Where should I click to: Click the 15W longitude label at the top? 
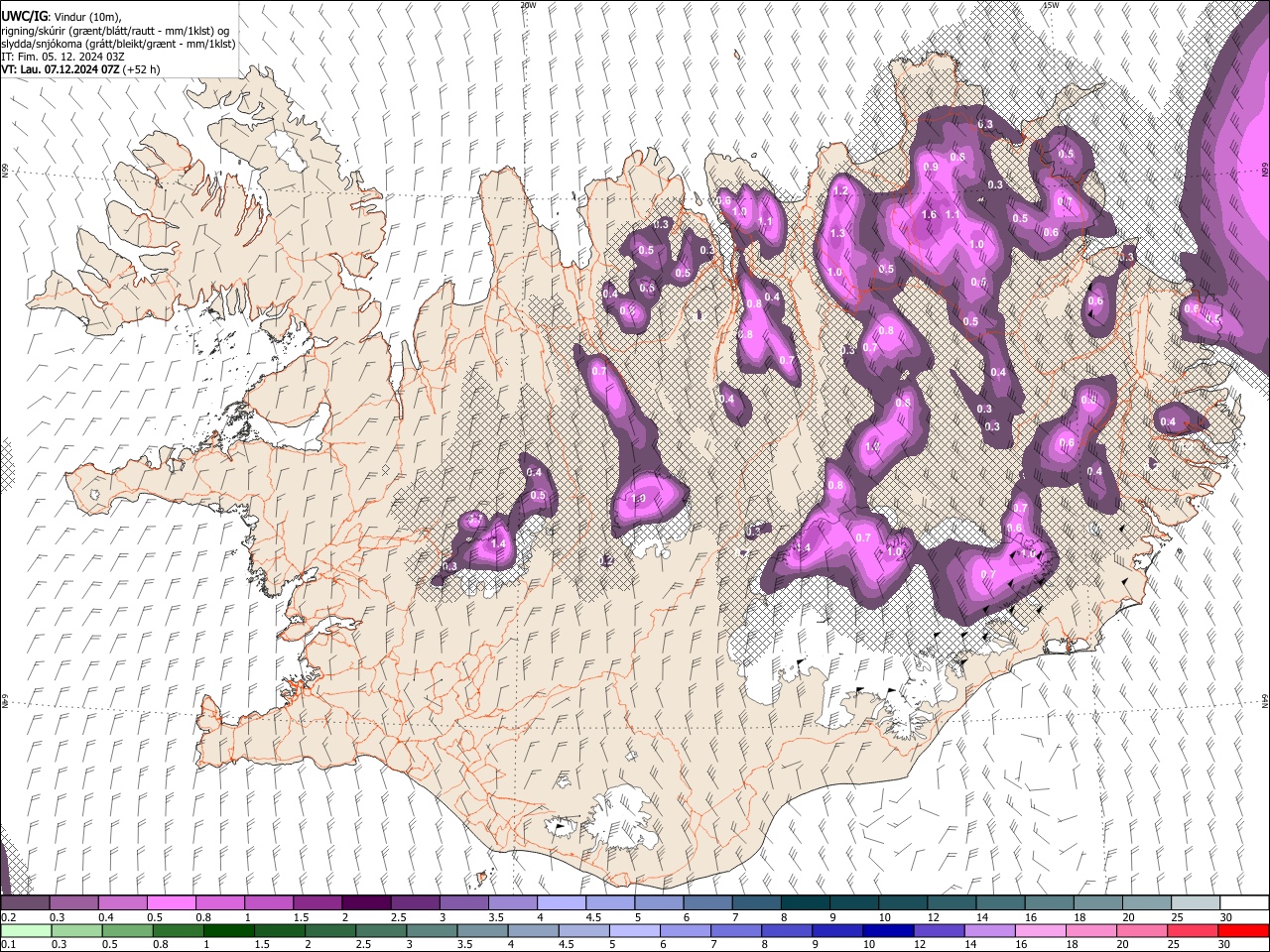tap(1051, 5)
